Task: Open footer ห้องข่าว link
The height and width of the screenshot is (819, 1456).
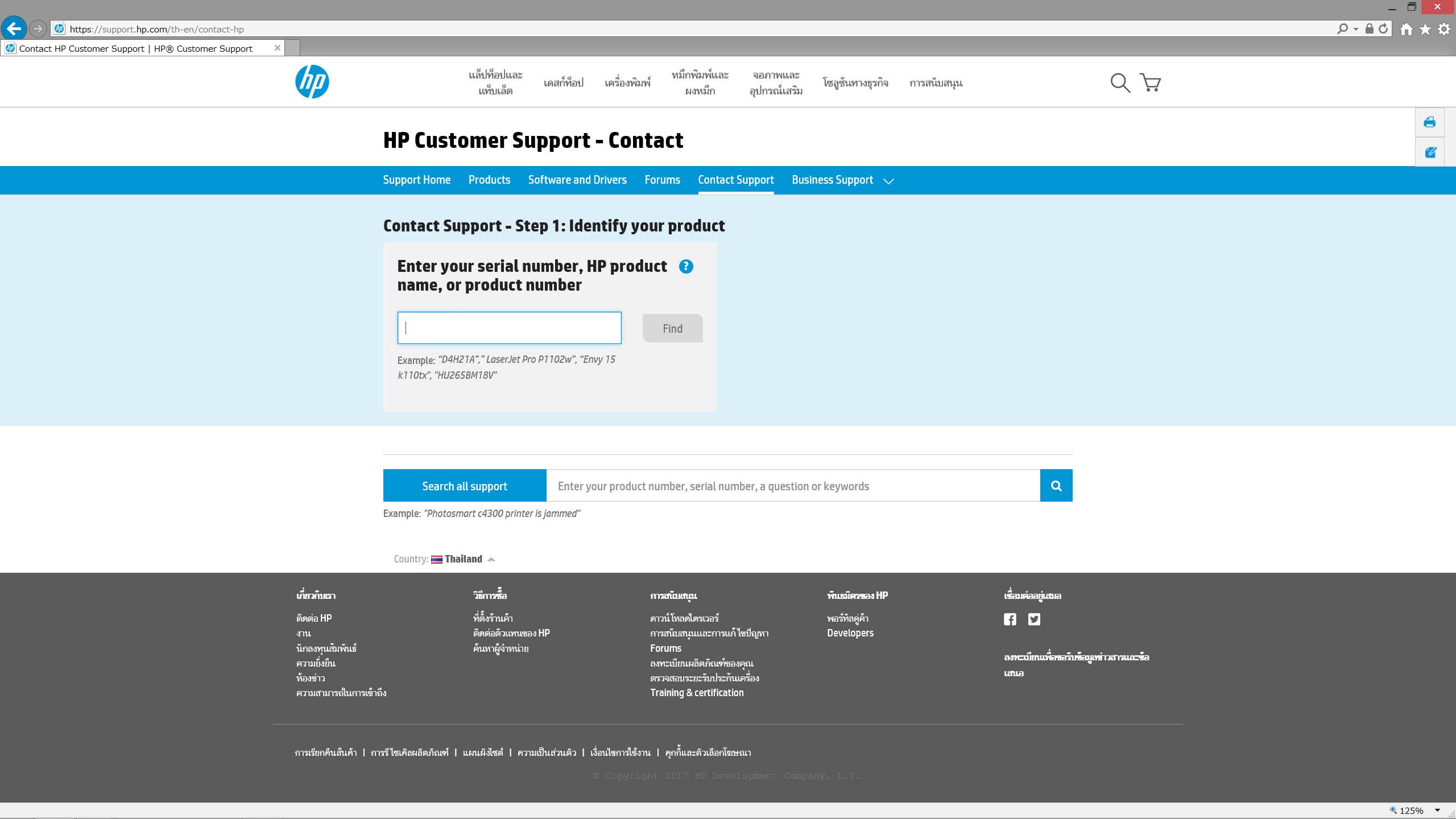Action: pyautogui.click(x=311, y=678)
